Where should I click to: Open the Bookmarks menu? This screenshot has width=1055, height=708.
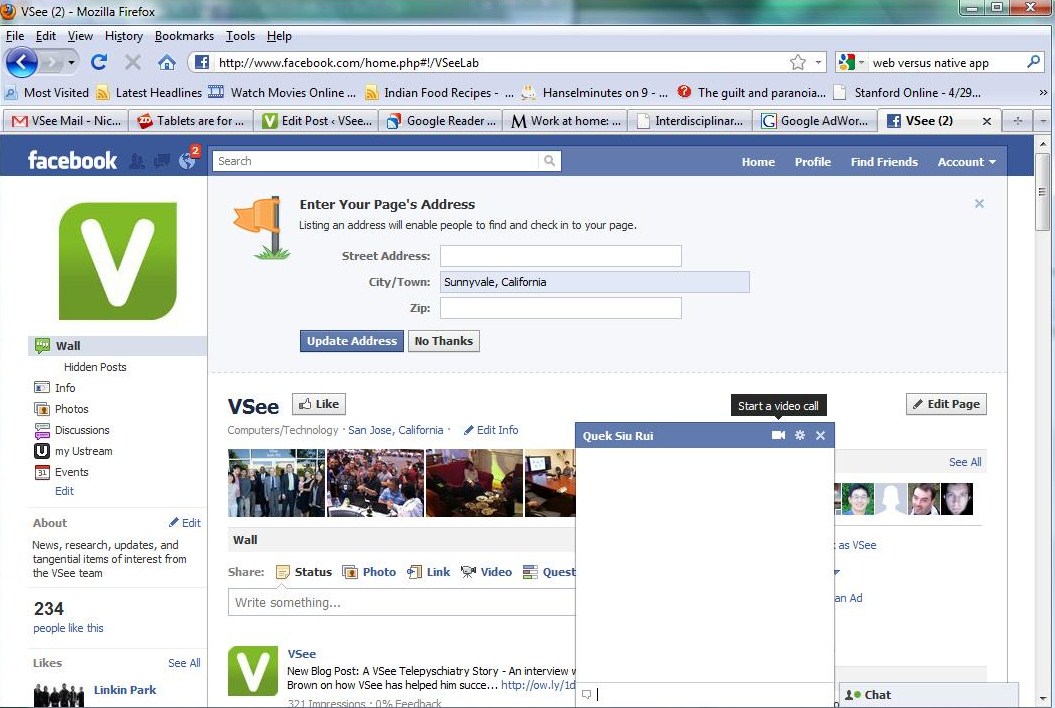pos(184,36)
